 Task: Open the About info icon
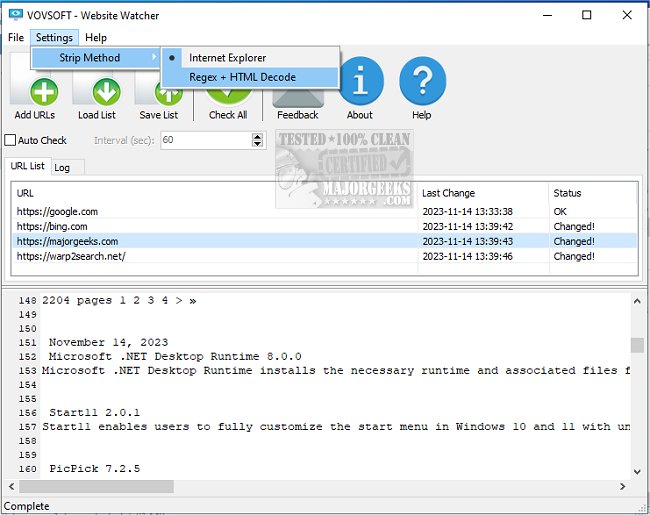click(x=360, y=81)
